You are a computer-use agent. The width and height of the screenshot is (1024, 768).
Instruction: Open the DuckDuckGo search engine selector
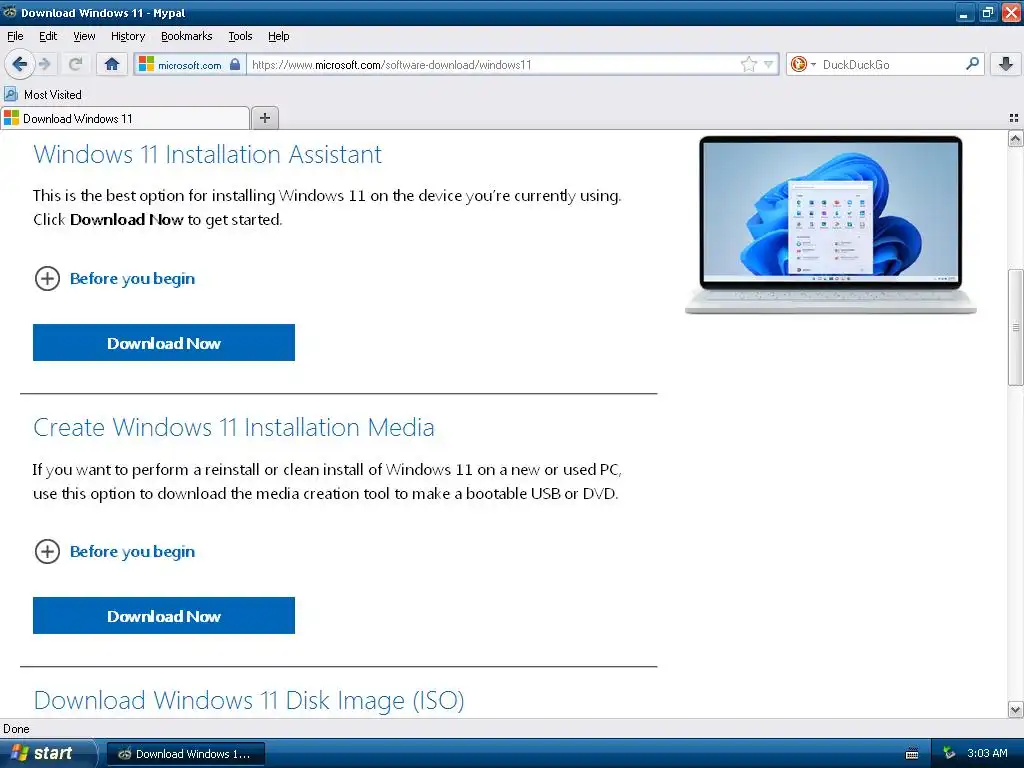pyautogui.click(x=803, y=64)
